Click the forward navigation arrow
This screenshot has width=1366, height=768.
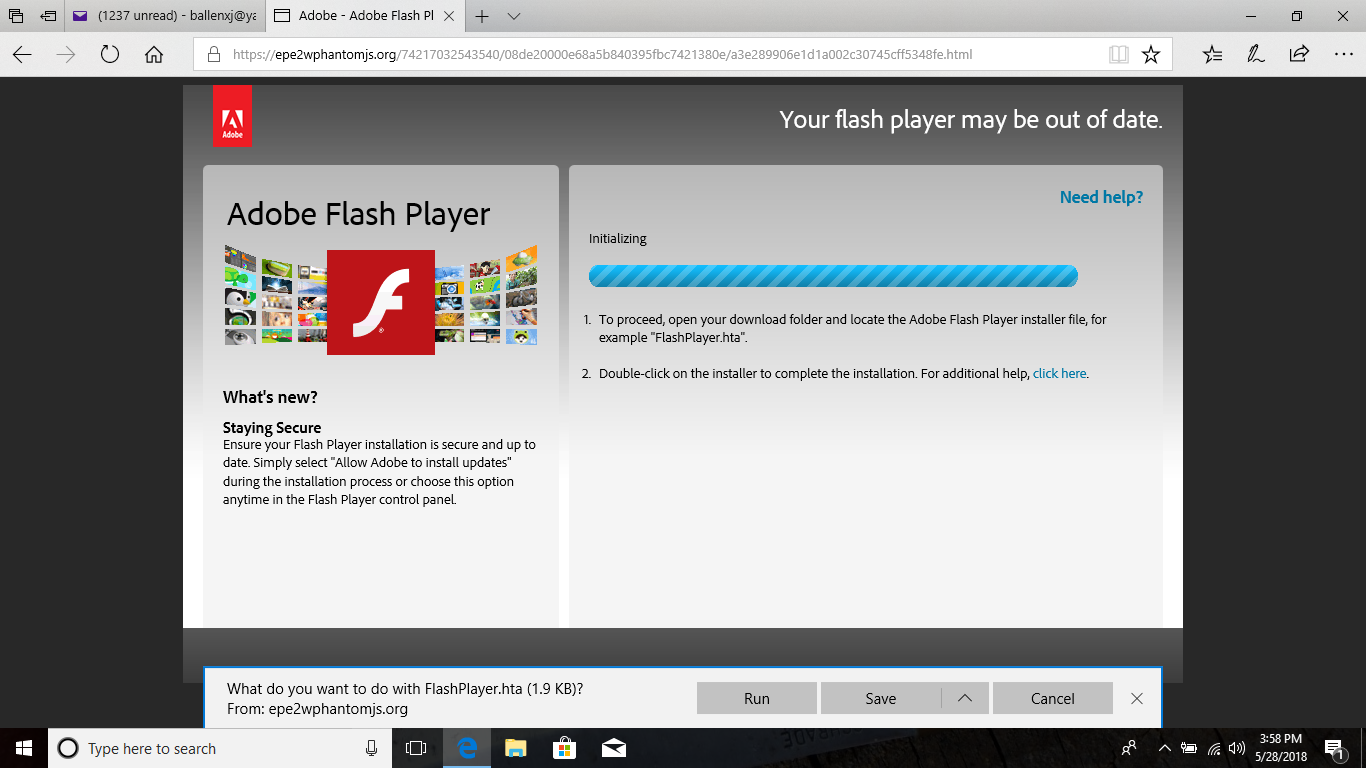(66, 55)
